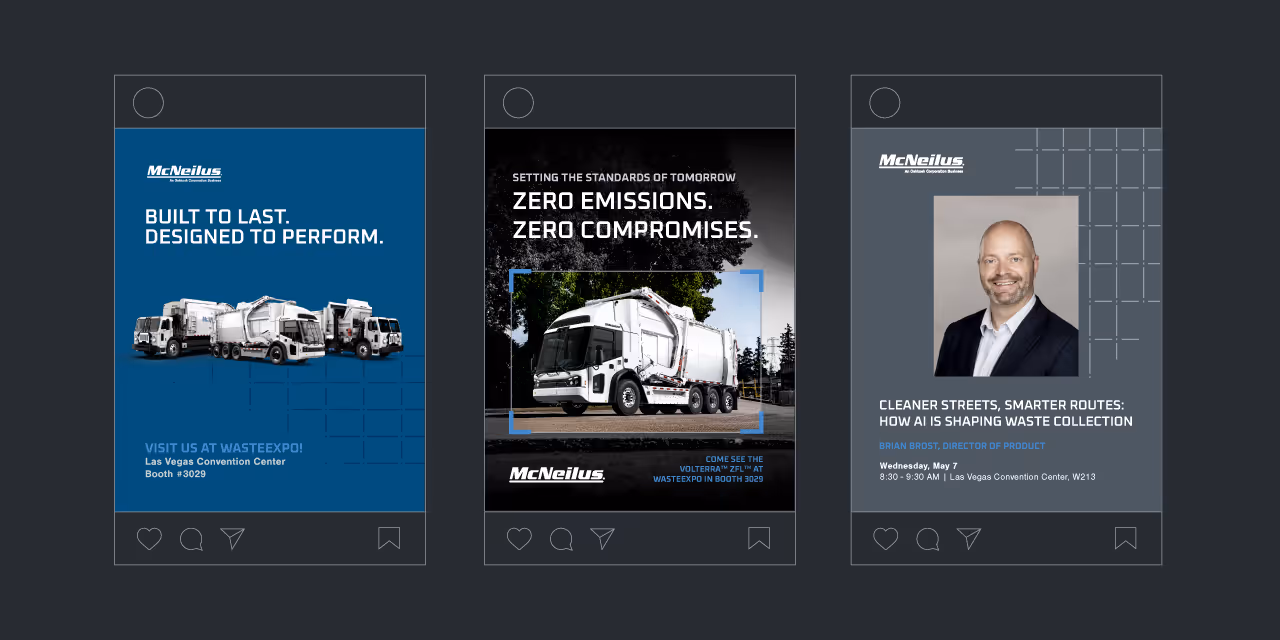The image size is (1280, 640).
Task: Save the AI waste collection post
Action: [1125, 537]
